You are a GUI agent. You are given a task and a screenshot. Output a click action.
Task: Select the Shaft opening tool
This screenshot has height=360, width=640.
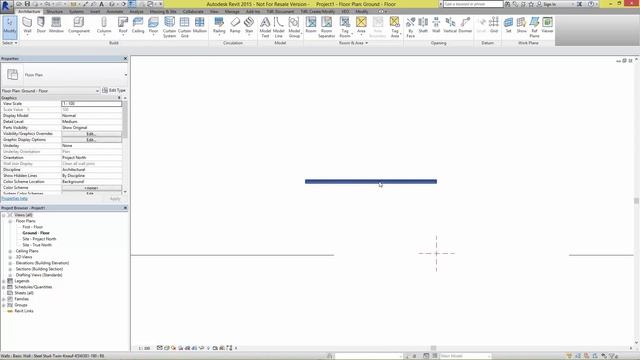click(x=423, y=25)
